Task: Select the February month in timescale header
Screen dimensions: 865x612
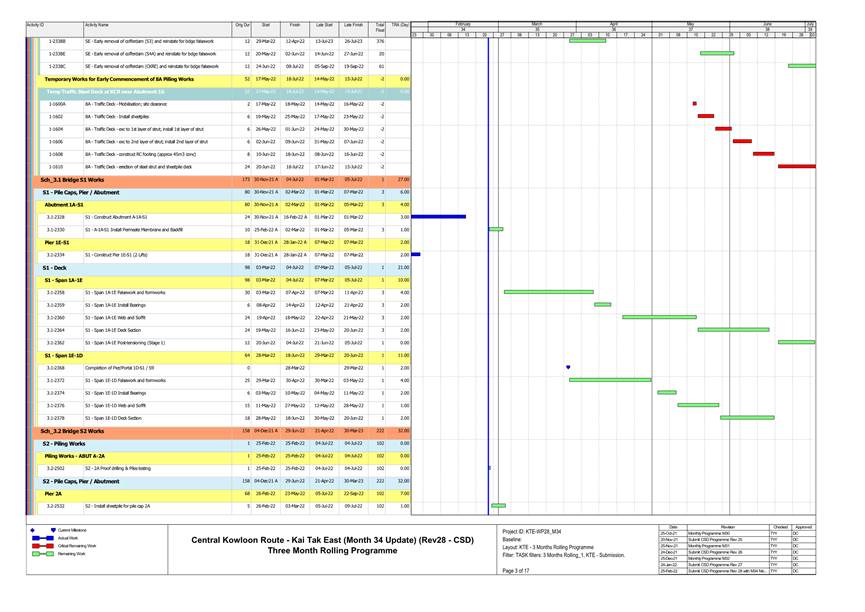Action: pyautogui.click(x=463, y=22)
